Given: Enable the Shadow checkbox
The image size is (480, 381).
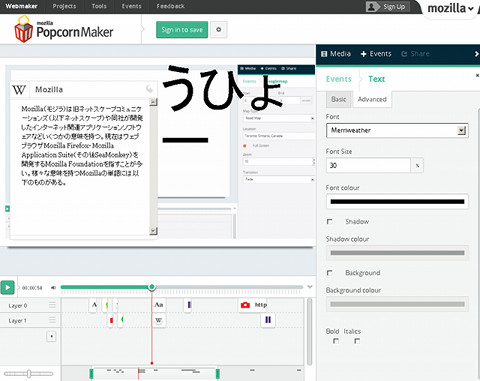Looking at the screenshot, I should point(330,221).
